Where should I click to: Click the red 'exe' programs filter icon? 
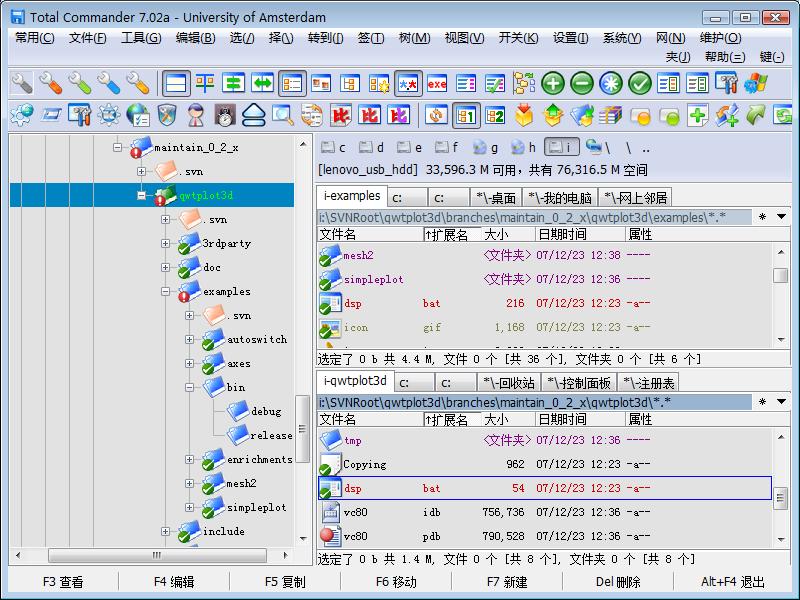[437, 84]
